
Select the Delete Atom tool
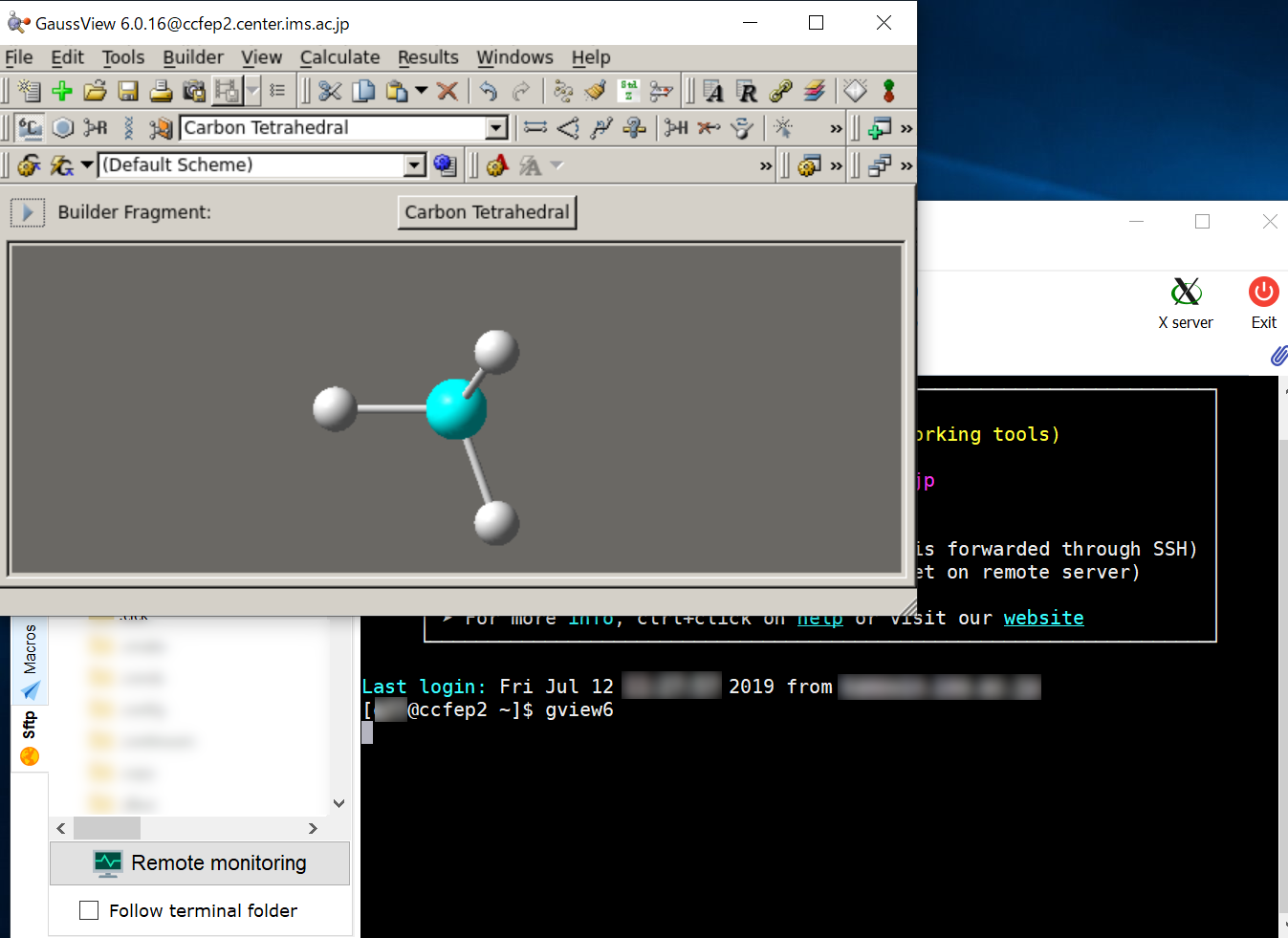pos(709,128)
